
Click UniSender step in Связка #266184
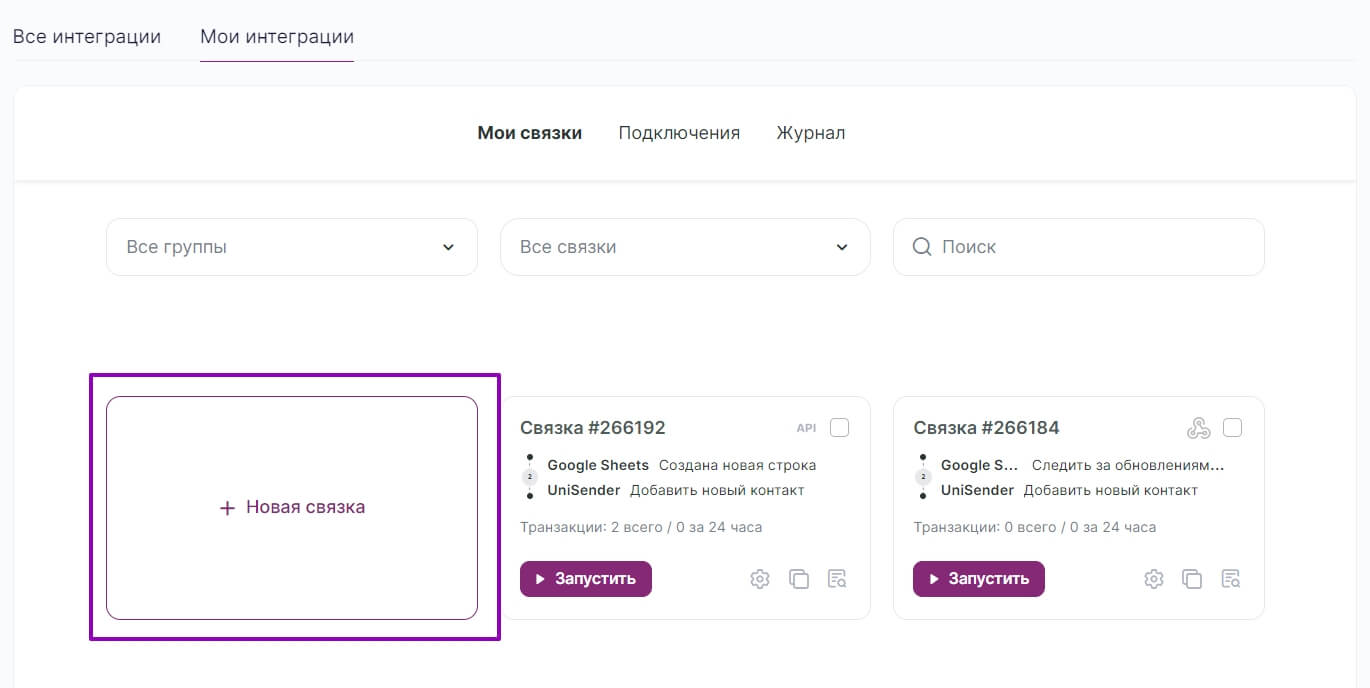coord(977,490)
